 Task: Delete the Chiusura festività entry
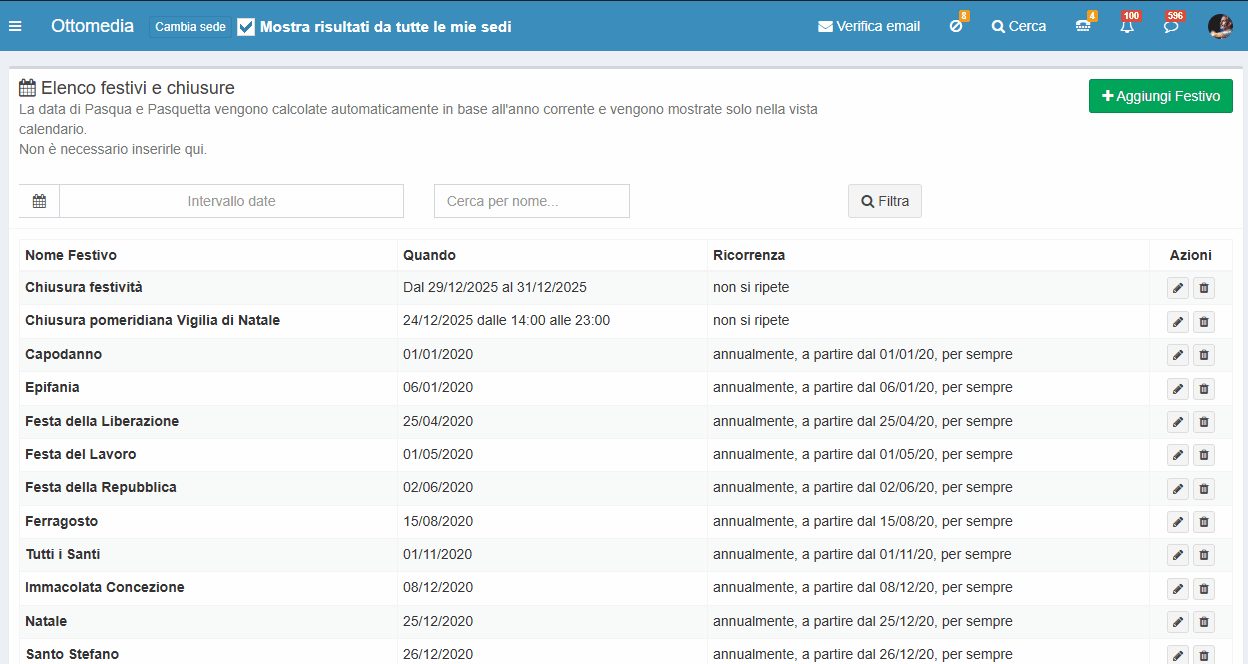(x=1204, y=288)
